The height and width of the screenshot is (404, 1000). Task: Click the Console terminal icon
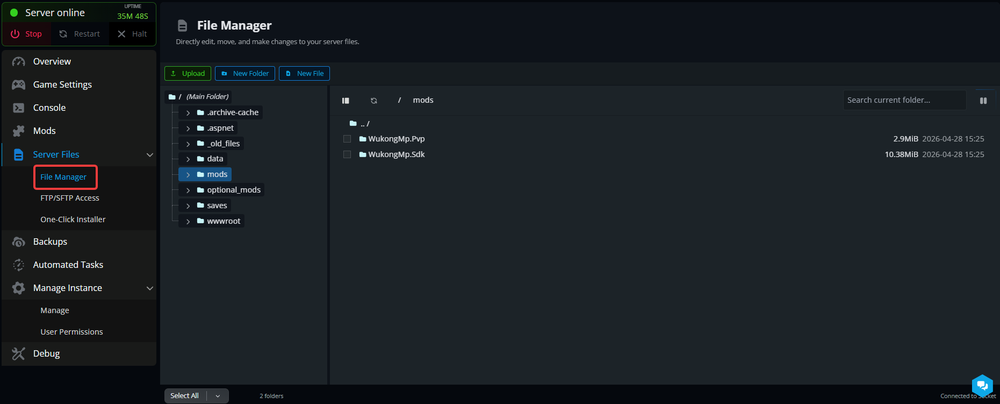coord(19,108)
